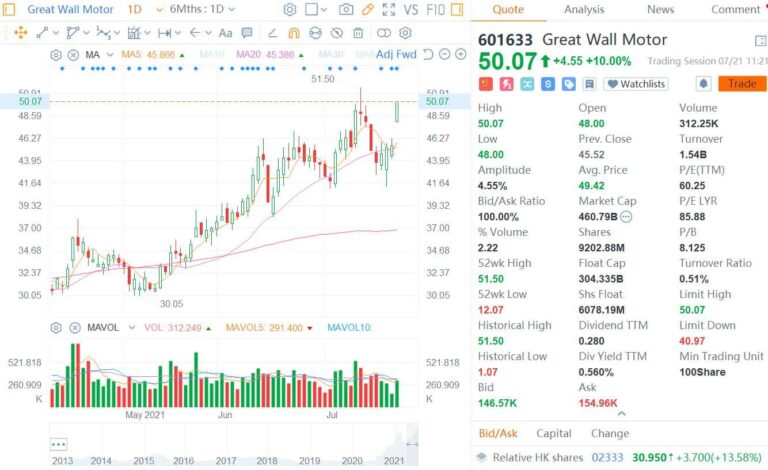Open market cap details ellipsis icon
The image size is (768, 470).
[x=626, y=216]
